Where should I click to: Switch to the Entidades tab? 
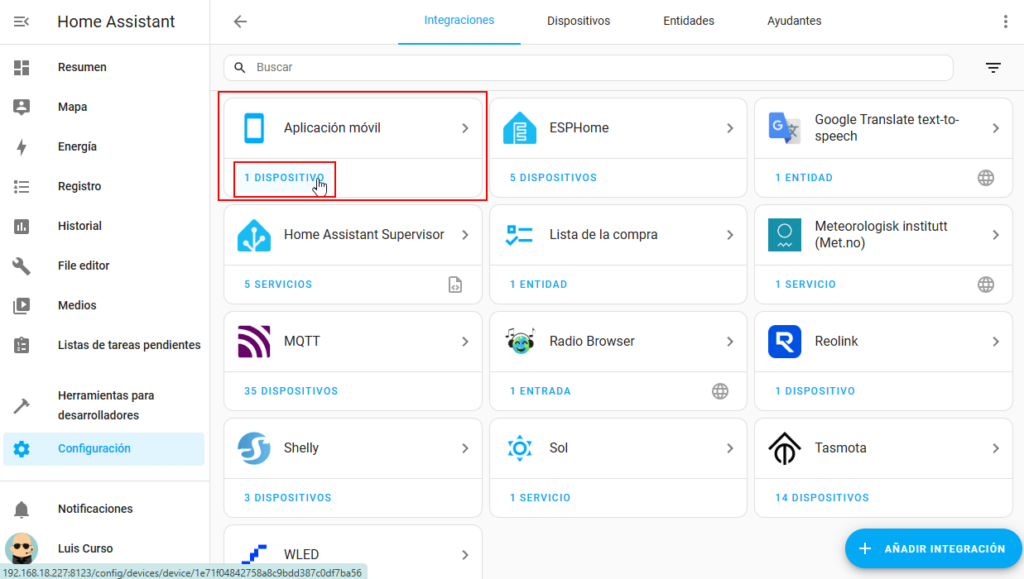click(688, 21)
